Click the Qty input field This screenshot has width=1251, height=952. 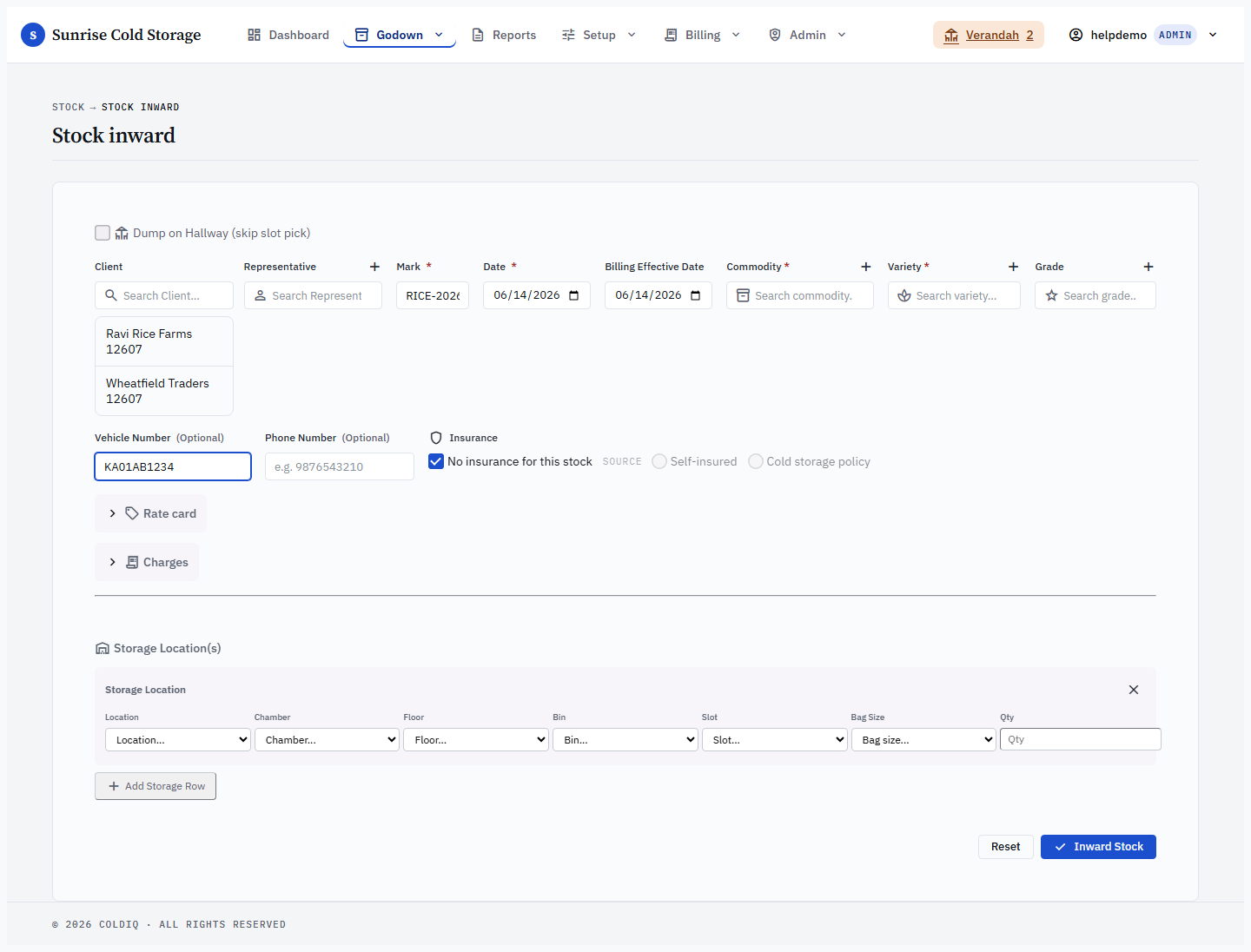click(x=1081, y=739)
